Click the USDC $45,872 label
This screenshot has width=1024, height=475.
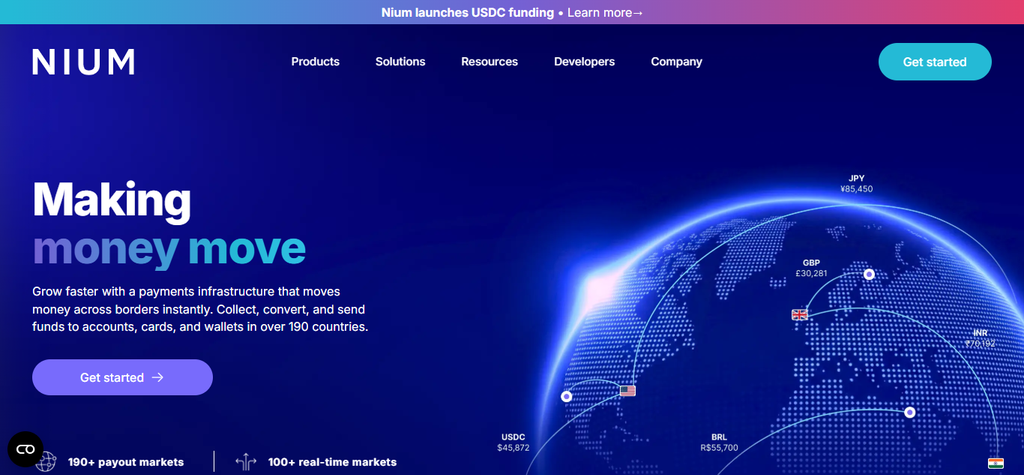[513, 442]
